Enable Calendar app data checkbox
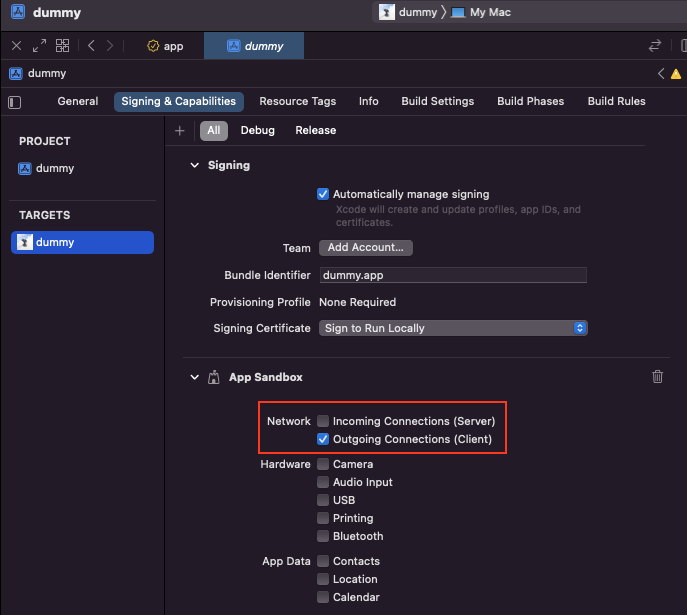This screenshot has height=615, width=687. coord(323,597)
